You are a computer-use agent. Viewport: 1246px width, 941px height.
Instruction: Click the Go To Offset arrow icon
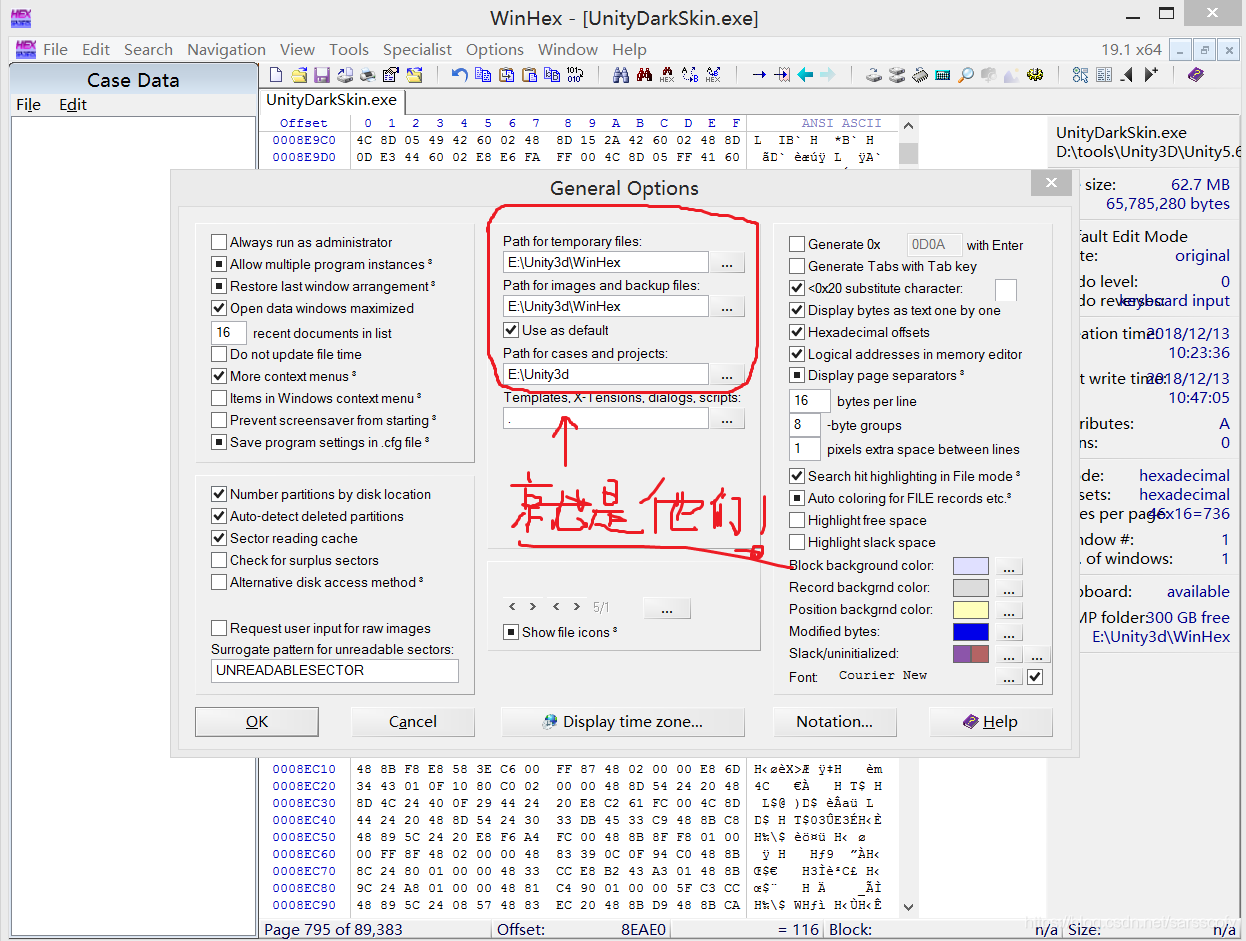[x=759, y=75]
